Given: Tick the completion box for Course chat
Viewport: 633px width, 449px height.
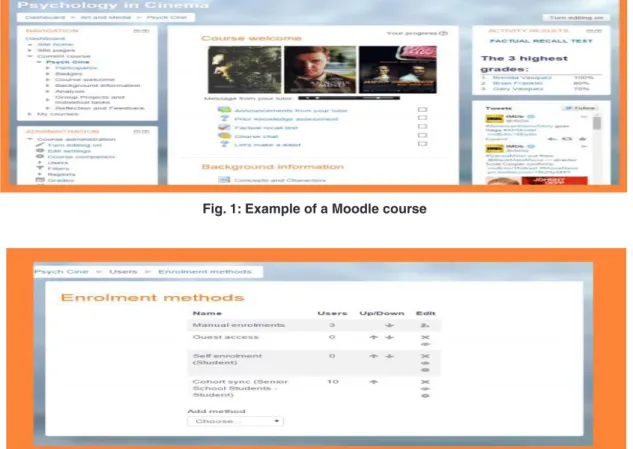Looking at the screenshot, I should (x=422, y=136).
